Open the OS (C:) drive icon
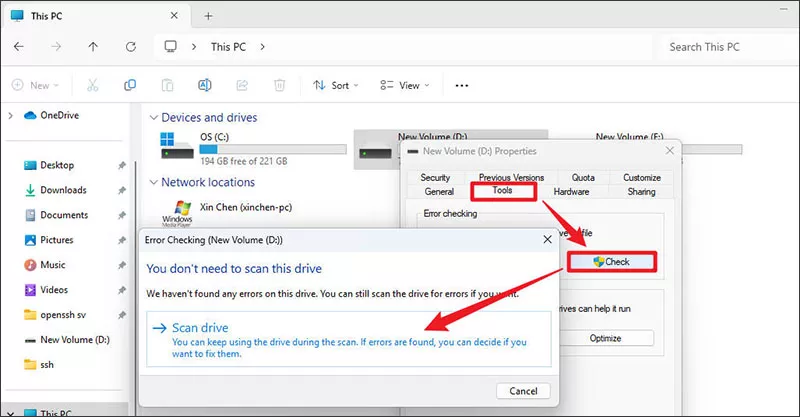The width and height of the screenshot is (800, 417). click(x=177, y=146)
